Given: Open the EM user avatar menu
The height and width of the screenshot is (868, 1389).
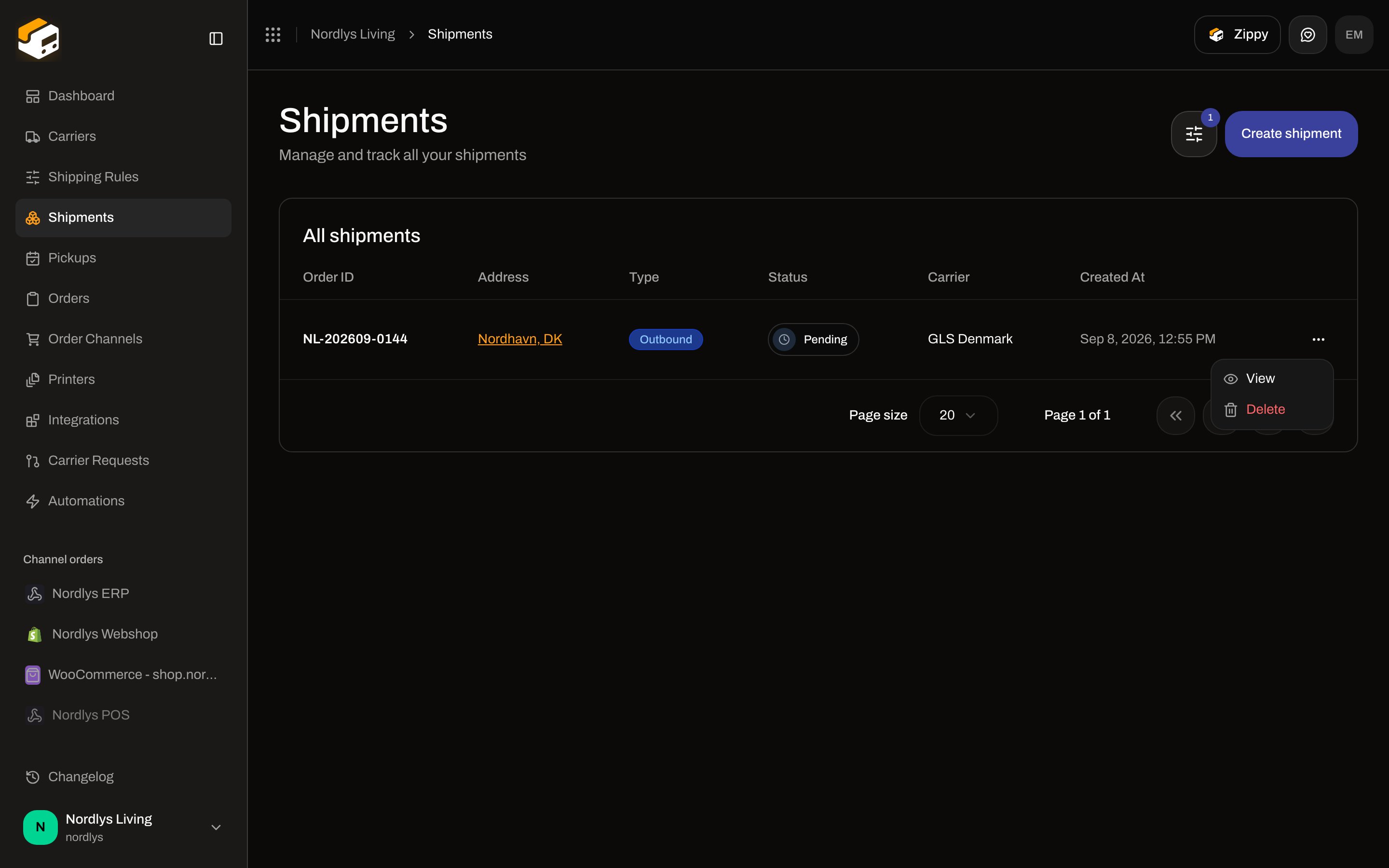Looking at the screenshot, I should pos(1354,34).
